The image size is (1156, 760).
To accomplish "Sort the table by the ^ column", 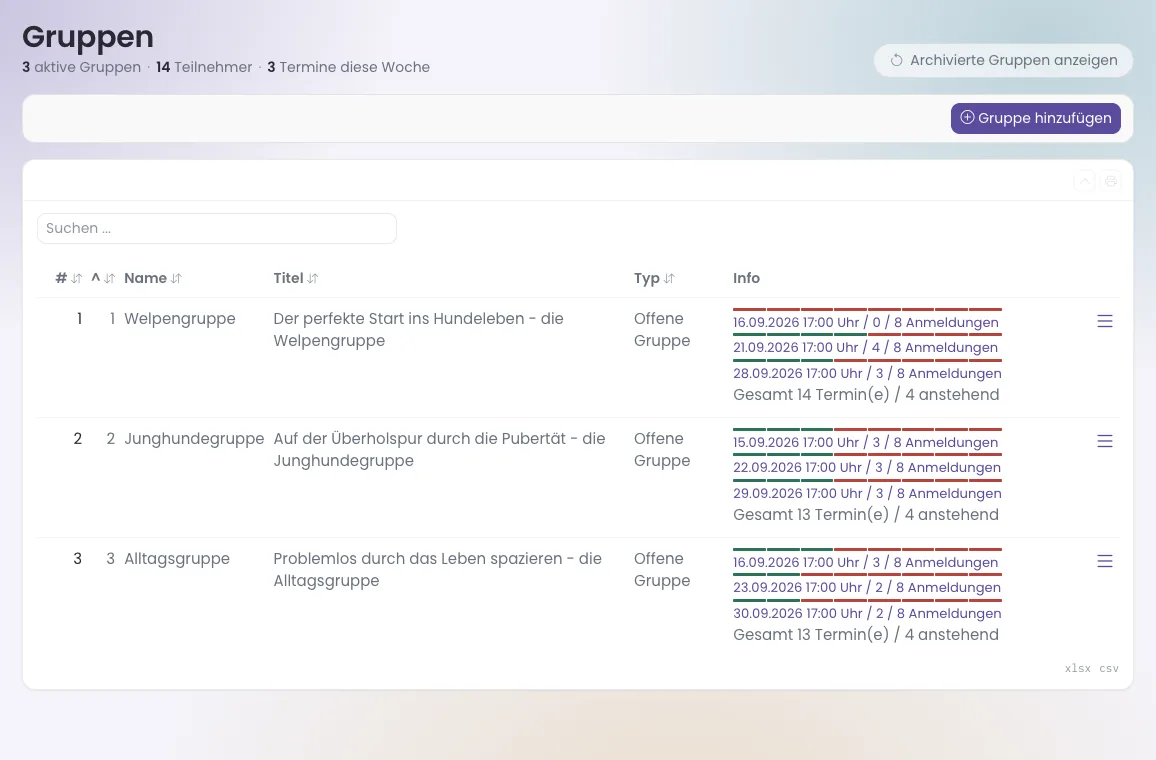I will point(103,279).
